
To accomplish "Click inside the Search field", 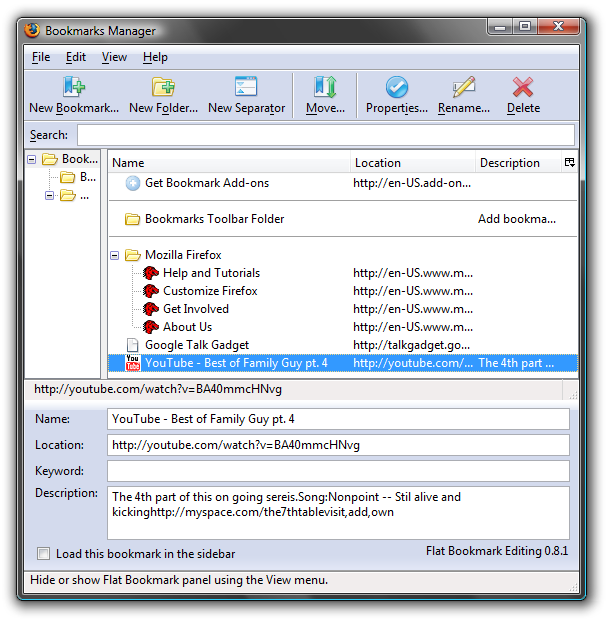I will (x=326, y=135).
